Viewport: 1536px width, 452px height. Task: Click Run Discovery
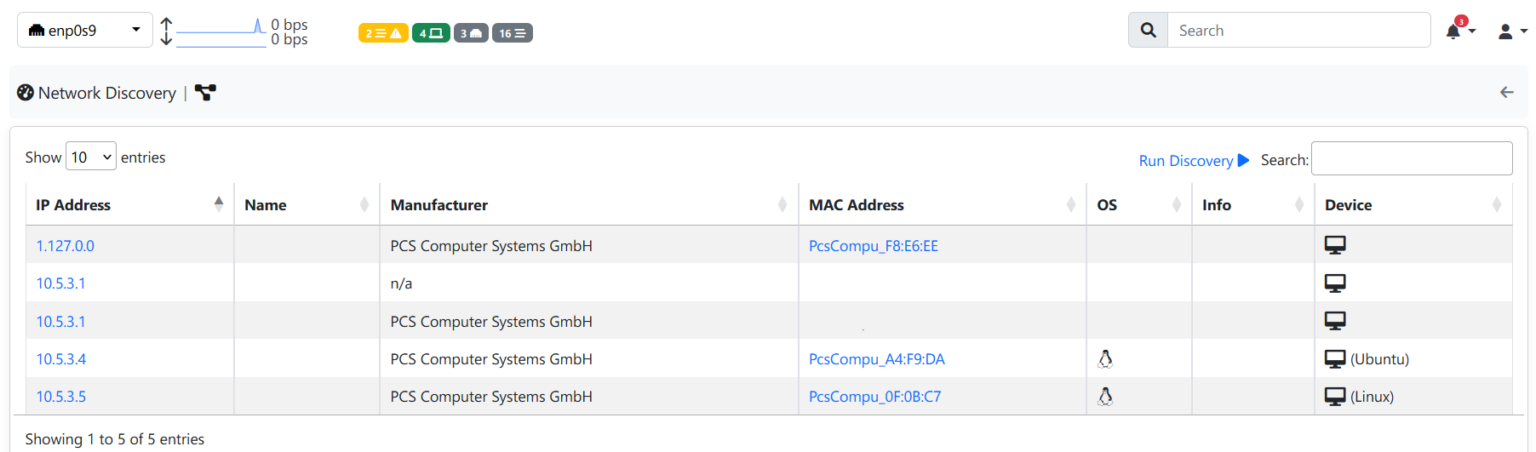pos(1194,160)
